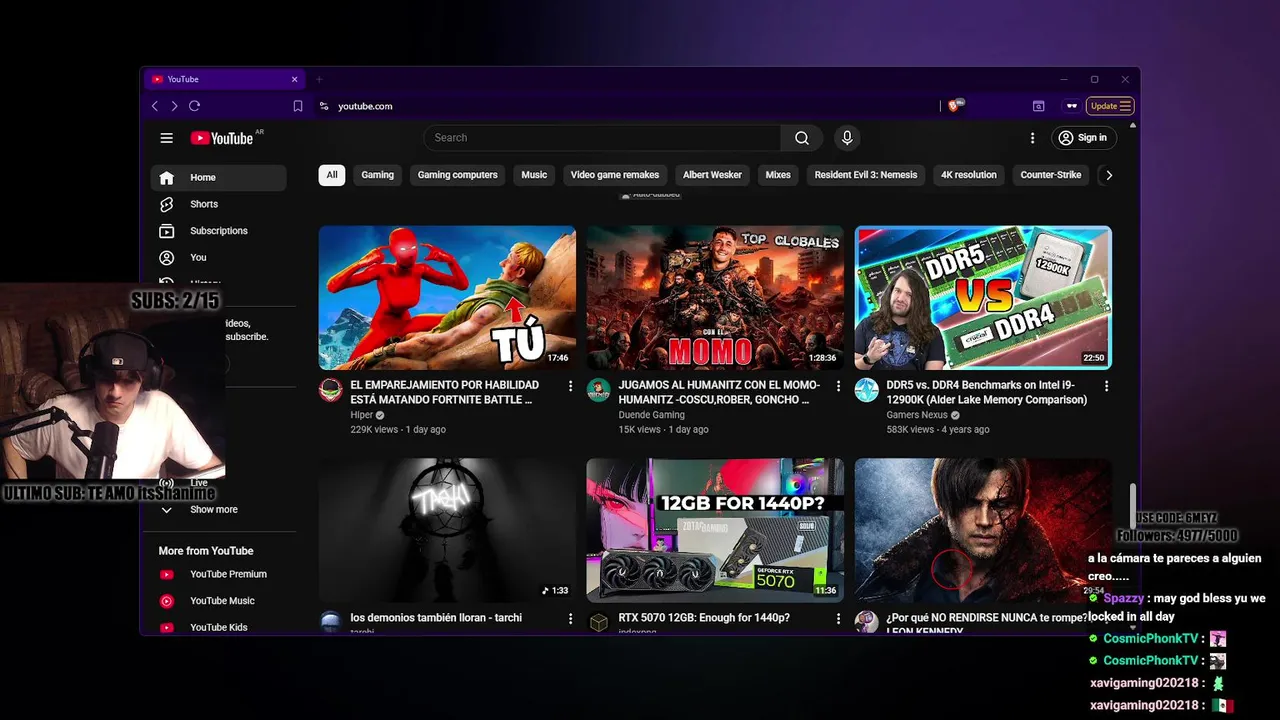Select Albert Wesker chip
This screenshot has width=1280, height=720.
(x=712, y=175)
